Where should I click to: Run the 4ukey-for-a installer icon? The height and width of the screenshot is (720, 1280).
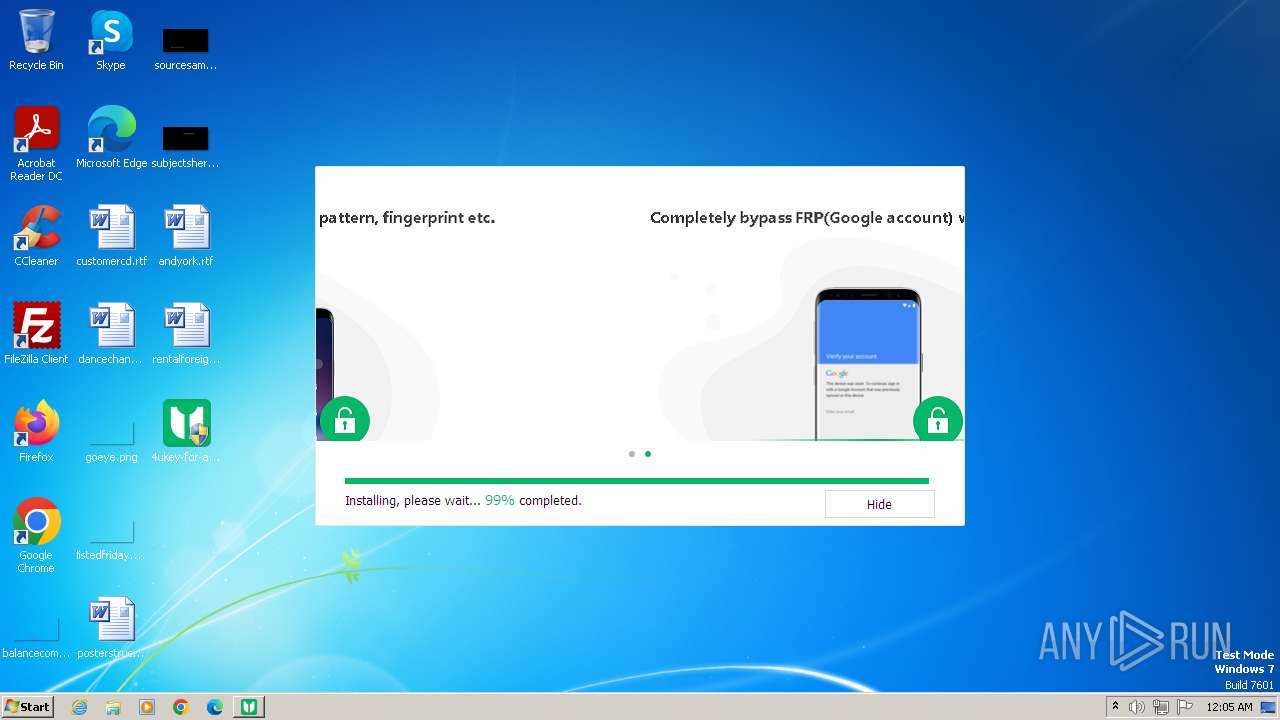click(185, 431)
